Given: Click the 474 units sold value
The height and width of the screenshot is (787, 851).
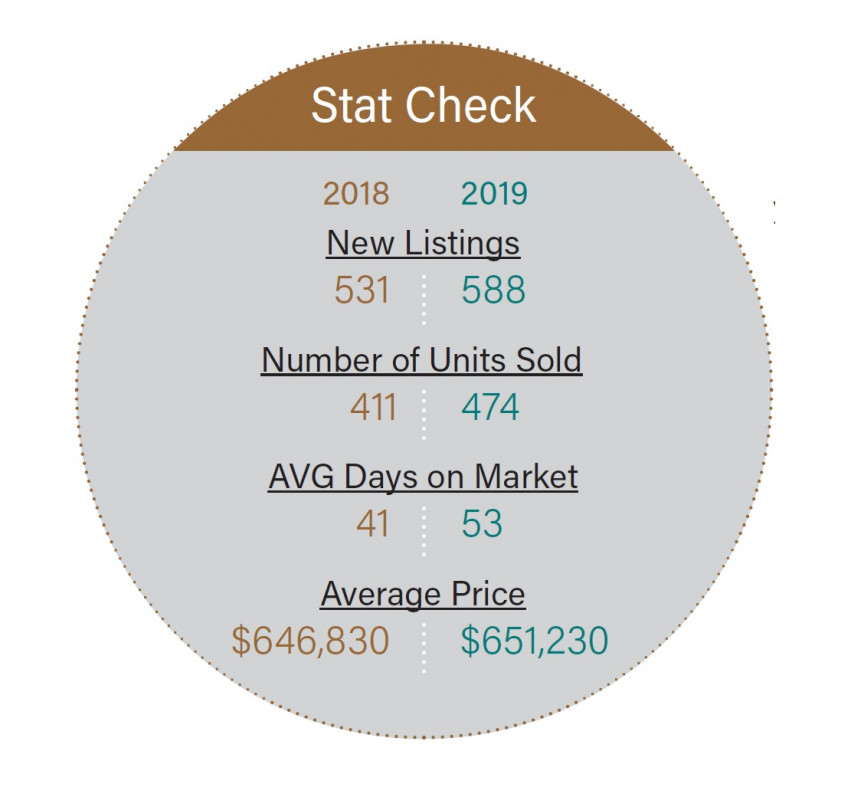Looking at the screenshot, I should coord(490,407).
